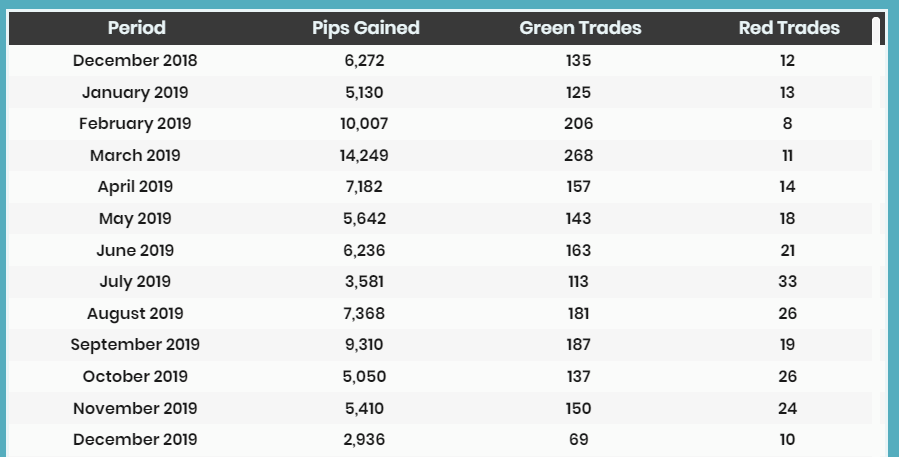
Task: Click the vertical scrollbar thumb
Action: (x=876, y=31)
